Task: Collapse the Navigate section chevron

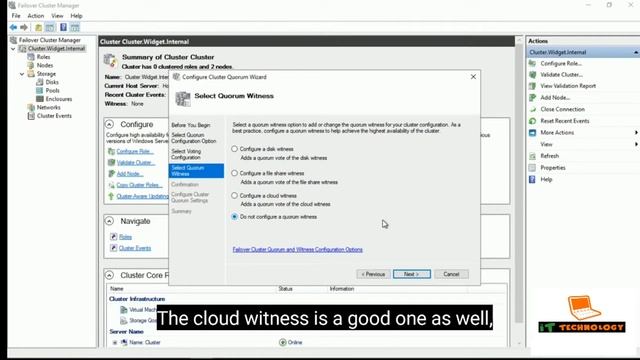Action: (x=109, y=221)
